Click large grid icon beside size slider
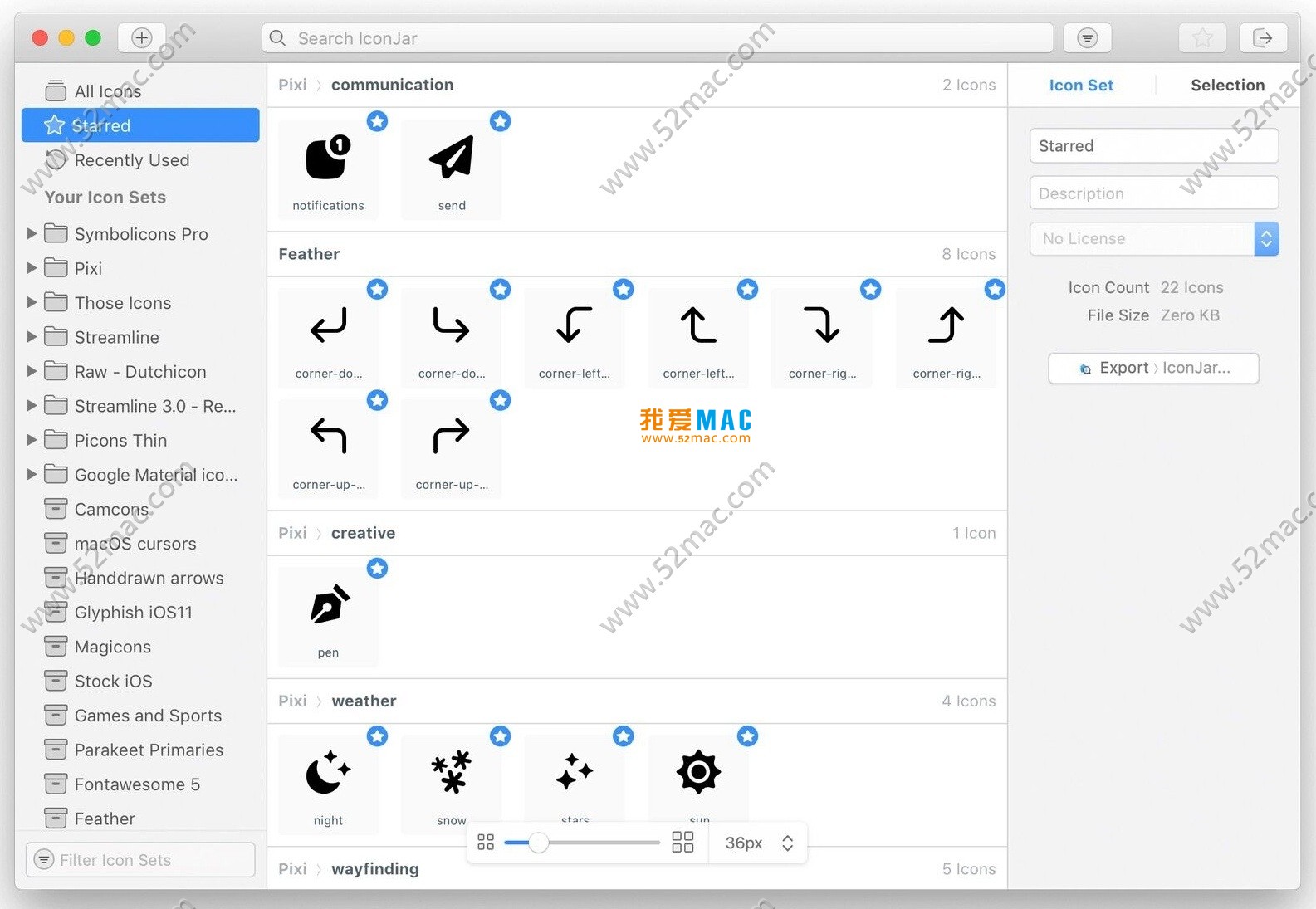 tap(682, 843)
